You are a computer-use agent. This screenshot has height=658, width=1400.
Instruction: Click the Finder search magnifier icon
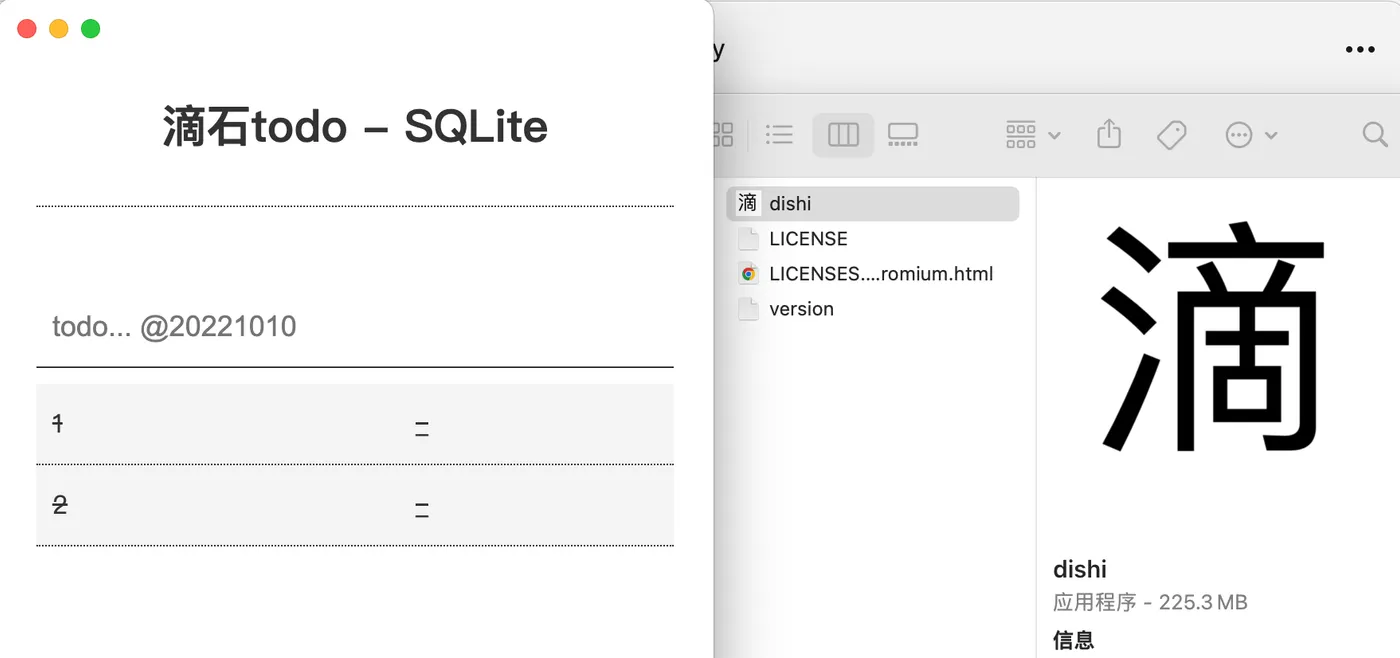coord(1375,135)
